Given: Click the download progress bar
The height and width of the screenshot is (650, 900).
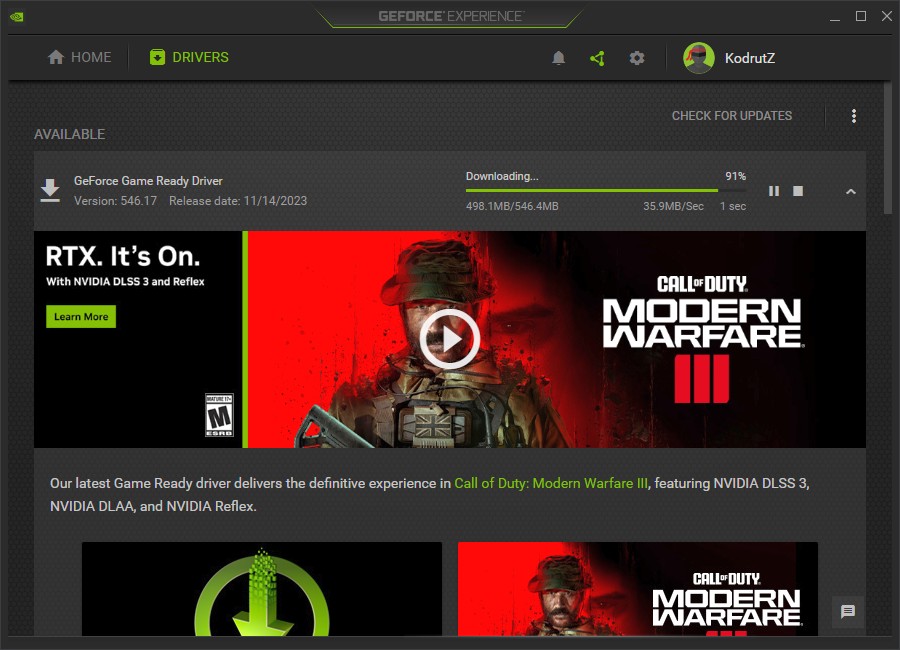Looking at the screenshot, I should click(x=606, y=191).
